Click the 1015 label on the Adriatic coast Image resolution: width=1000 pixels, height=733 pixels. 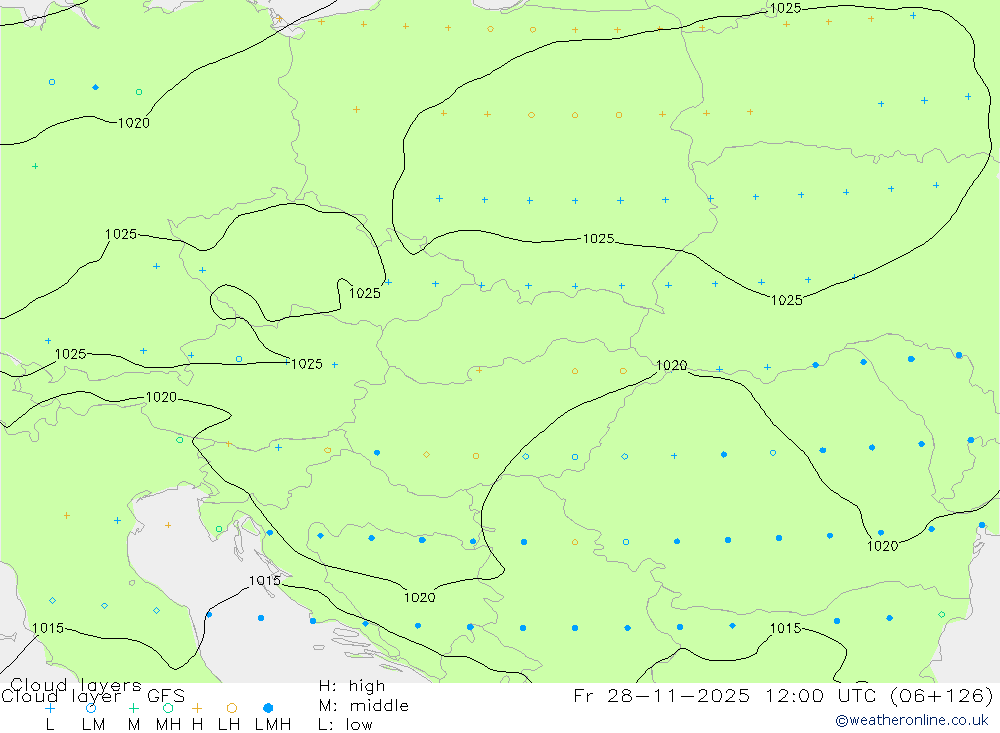265,581
